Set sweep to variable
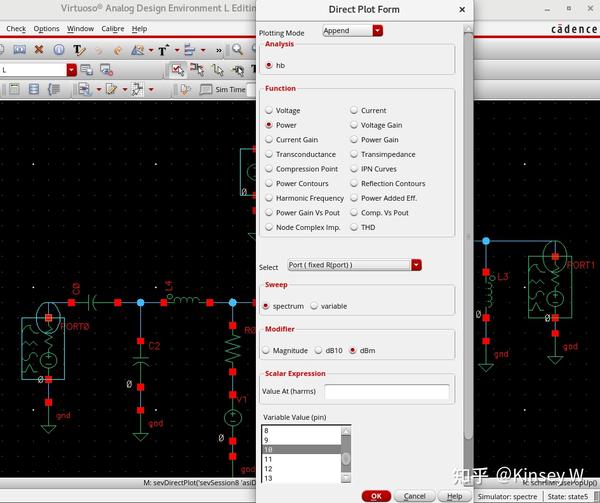This screenshot has width=600, height=503. [314, 306]
